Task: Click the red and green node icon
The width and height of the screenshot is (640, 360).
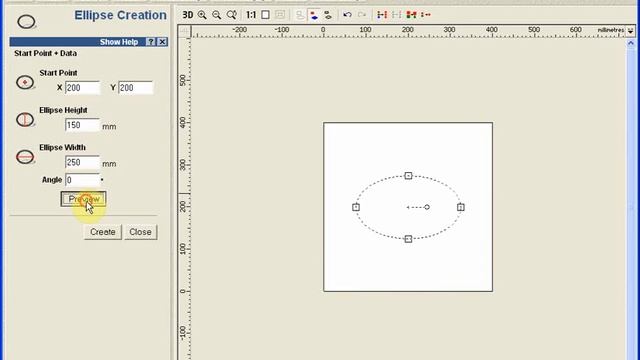Action: [411, 15]
